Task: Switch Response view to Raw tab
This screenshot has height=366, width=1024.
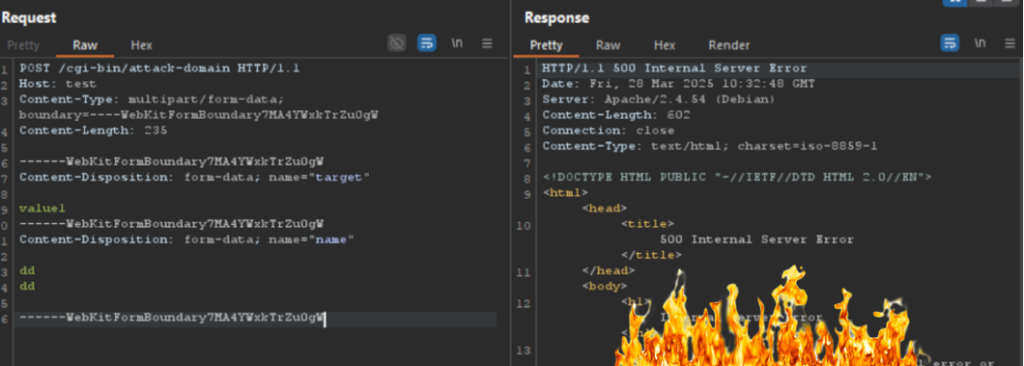Action: tap(608, 45)
